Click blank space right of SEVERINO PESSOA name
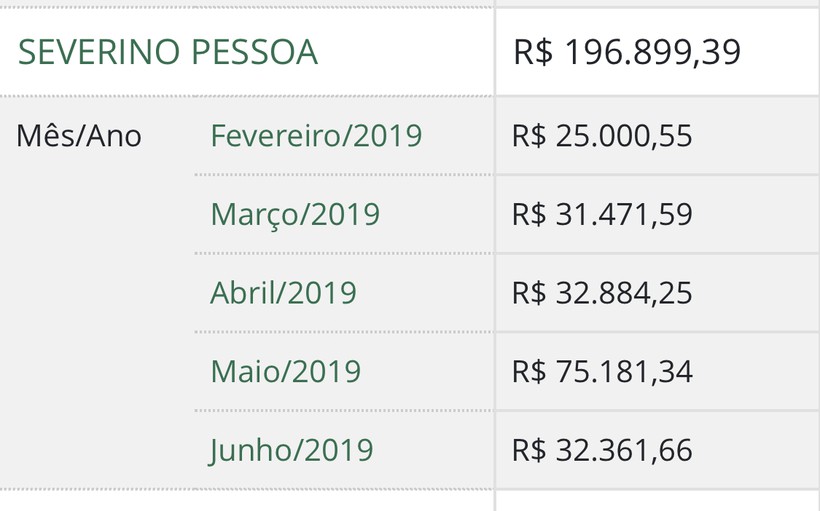Viewport: 820px width, 511px height. [405, 52]
